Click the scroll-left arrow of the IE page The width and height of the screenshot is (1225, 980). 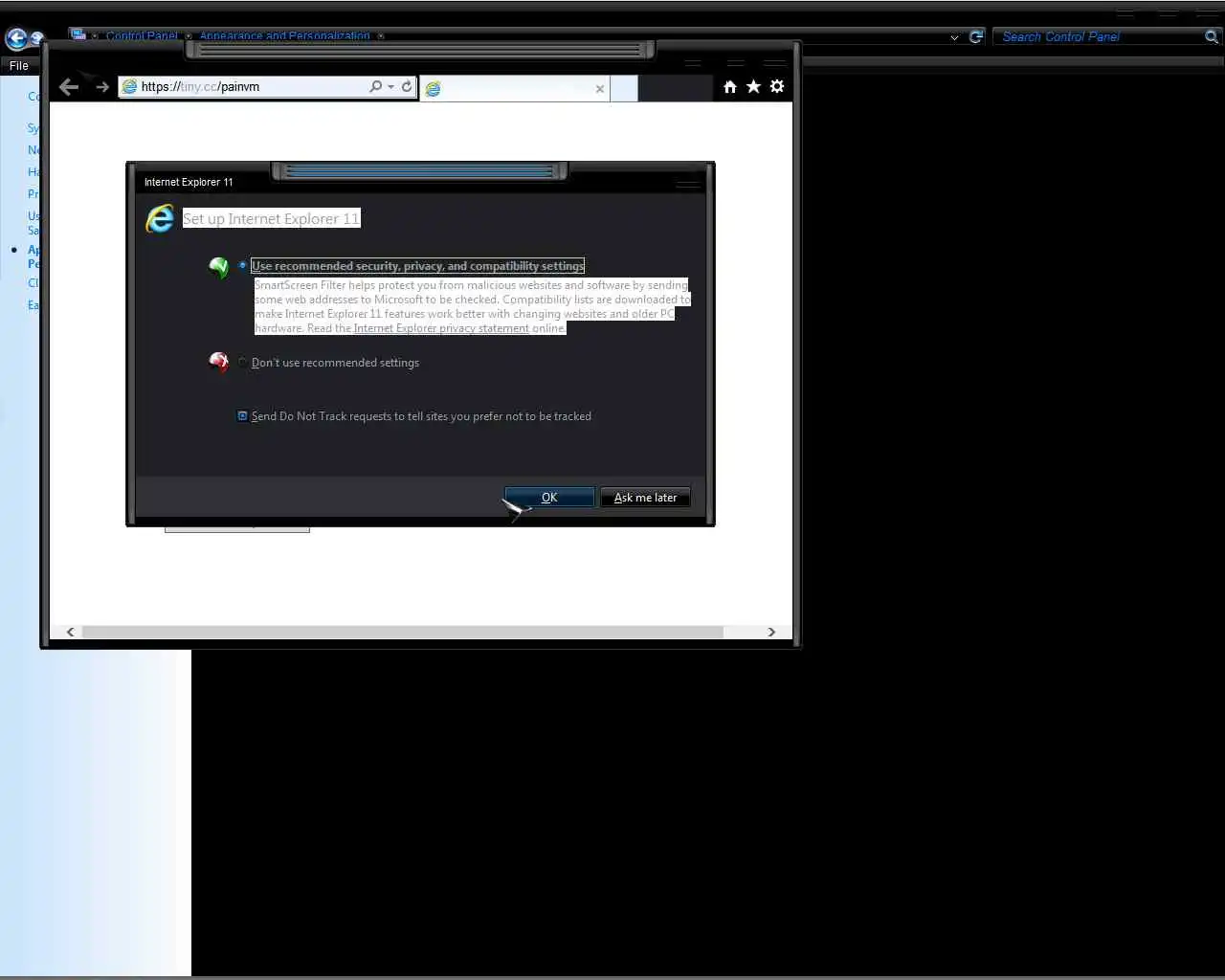tap(70, 632)
